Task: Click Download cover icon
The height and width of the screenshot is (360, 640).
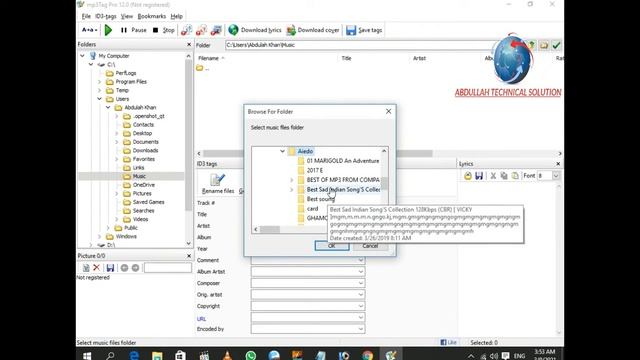Action: [x=291, y=30]
